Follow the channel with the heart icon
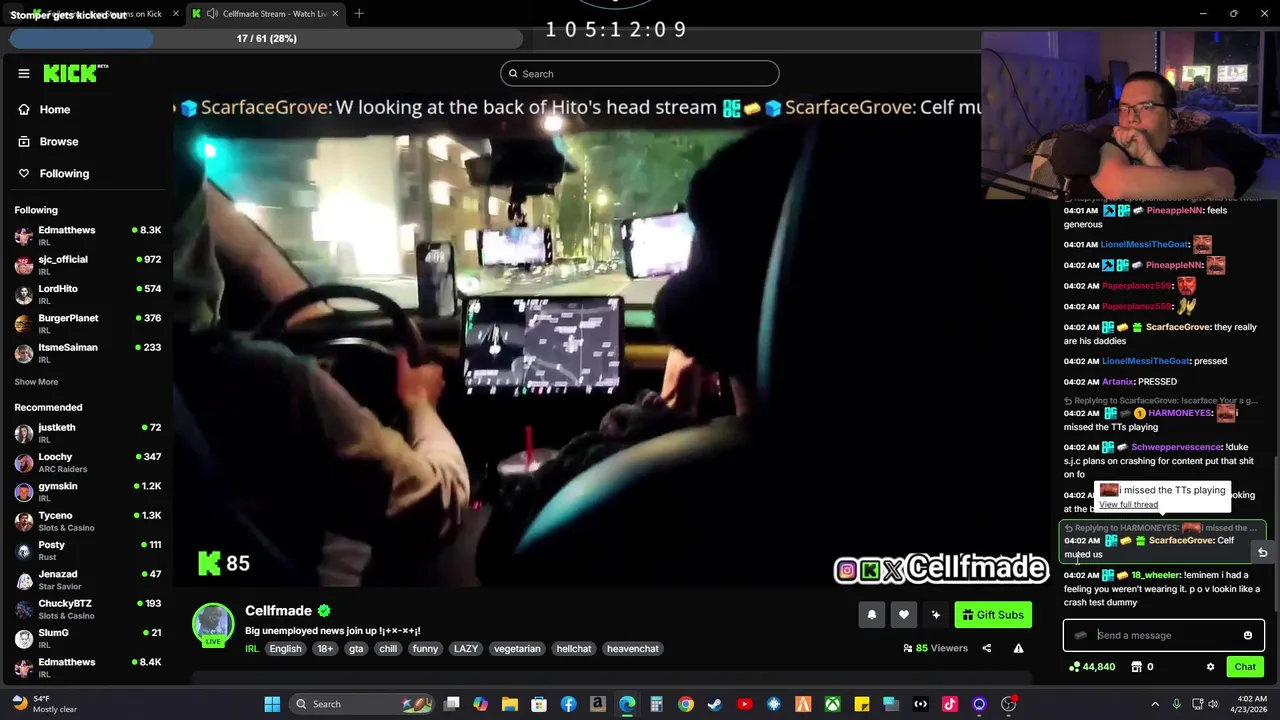This screenshot has height=720, width=1280. (903, 615)
